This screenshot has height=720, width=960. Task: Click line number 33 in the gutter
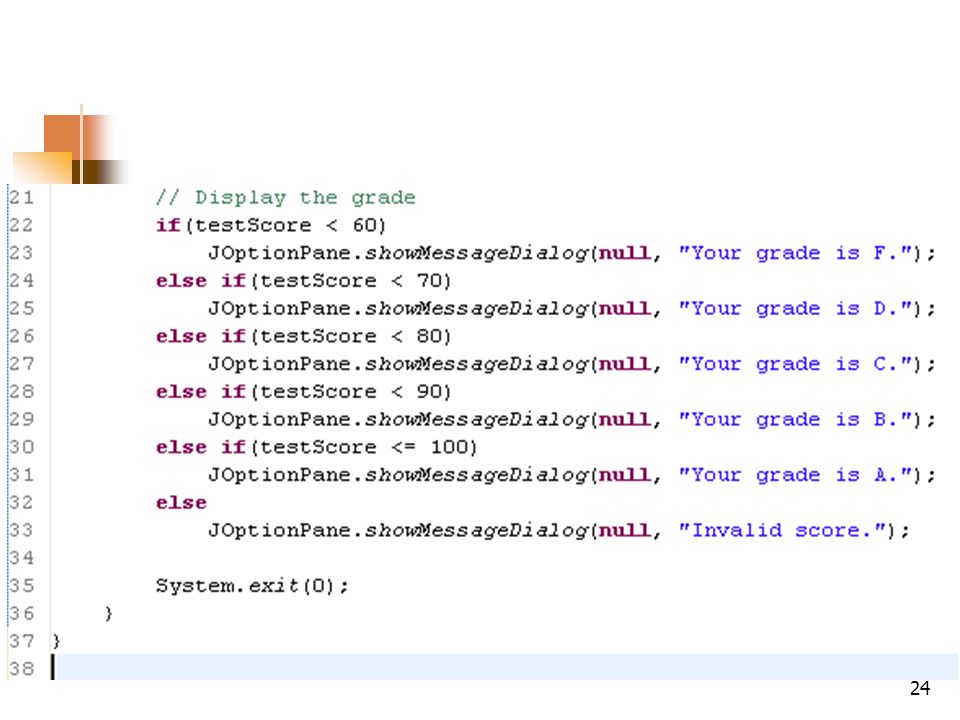(21, 530)
